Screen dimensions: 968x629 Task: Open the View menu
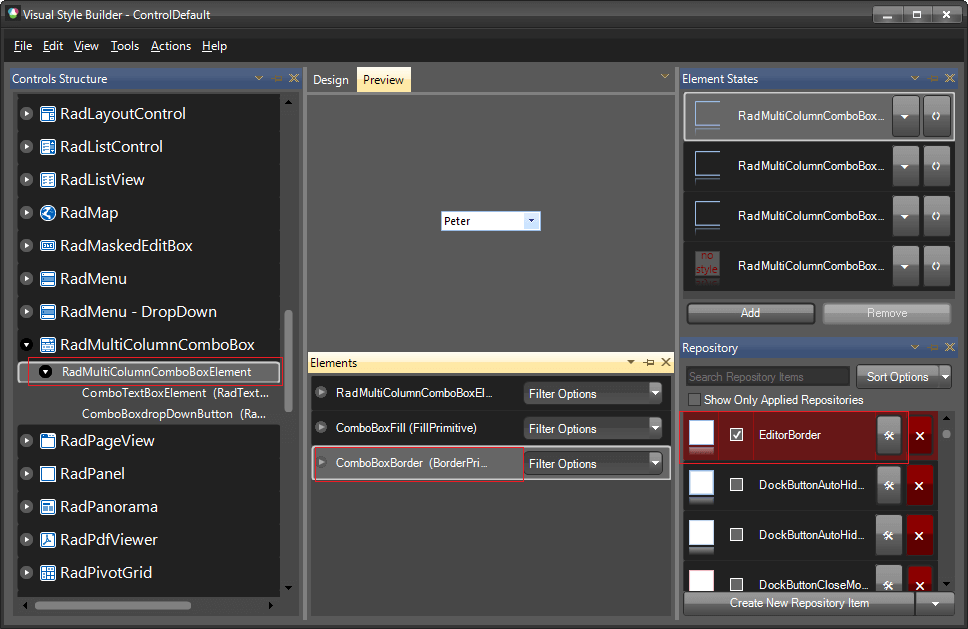pos(86,46)
